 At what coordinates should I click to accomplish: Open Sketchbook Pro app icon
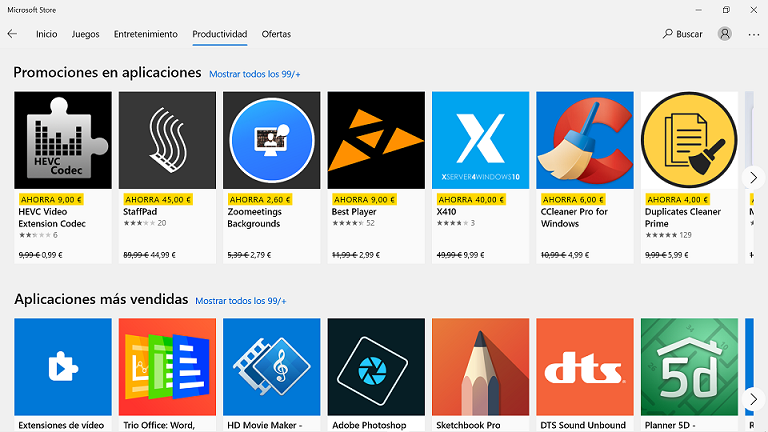click(x=480, y=367)
